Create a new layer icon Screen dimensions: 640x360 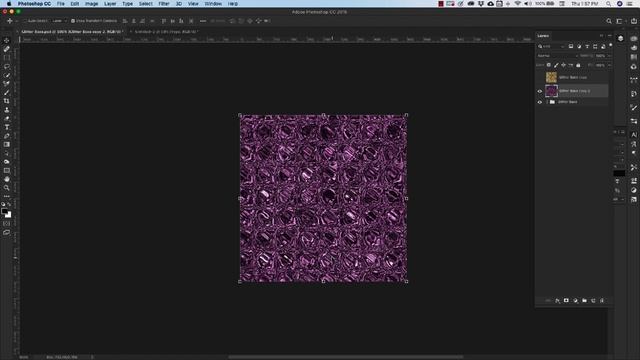[593, 301]
